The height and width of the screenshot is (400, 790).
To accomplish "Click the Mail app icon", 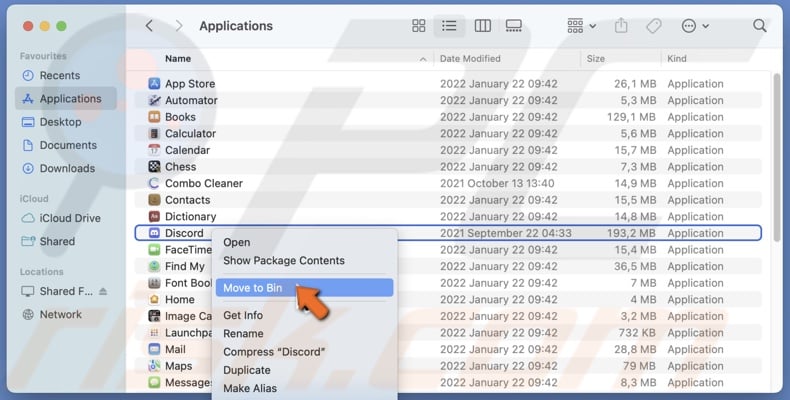I will (x=154, y=350).
